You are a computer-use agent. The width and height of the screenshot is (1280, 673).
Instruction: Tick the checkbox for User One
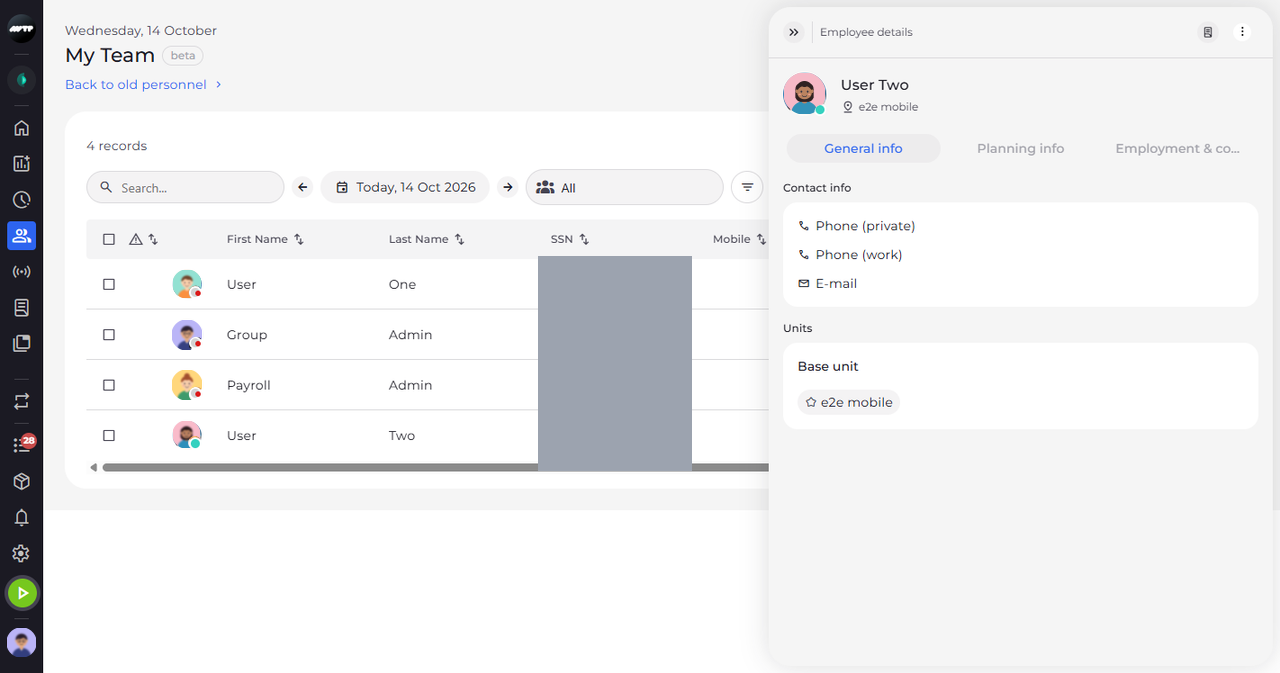coord(109,284)
